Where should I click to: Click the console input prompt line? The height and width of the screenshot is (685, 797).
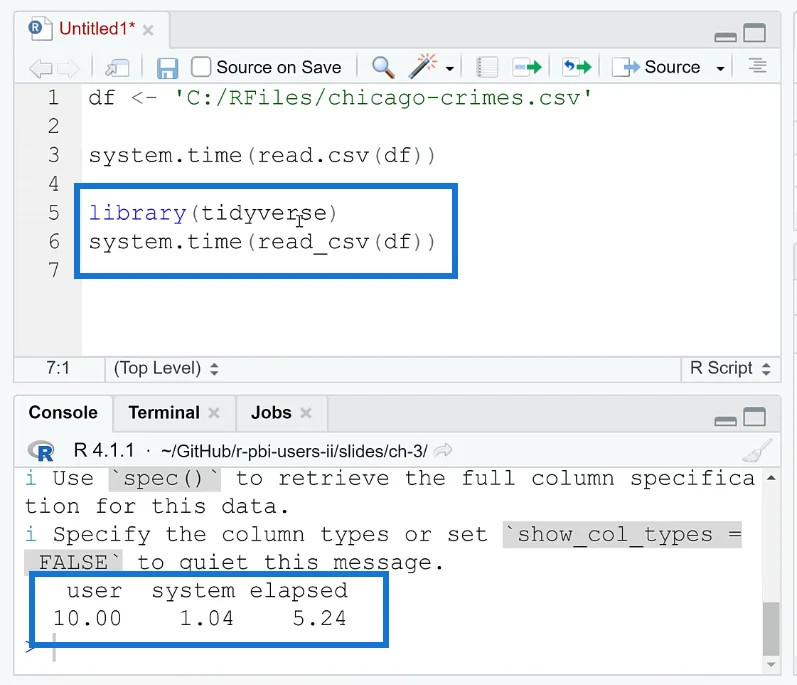point(391,647)
